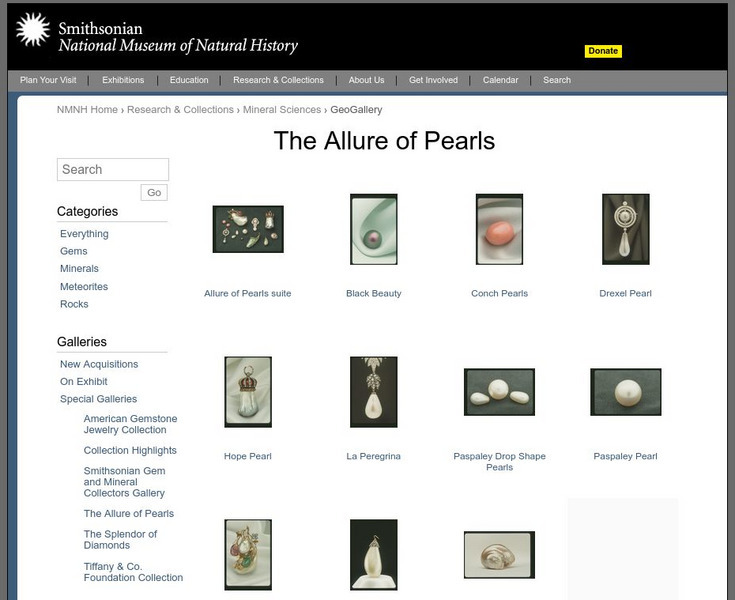Select the La Peregrina pearl image

tap(373, 392)
